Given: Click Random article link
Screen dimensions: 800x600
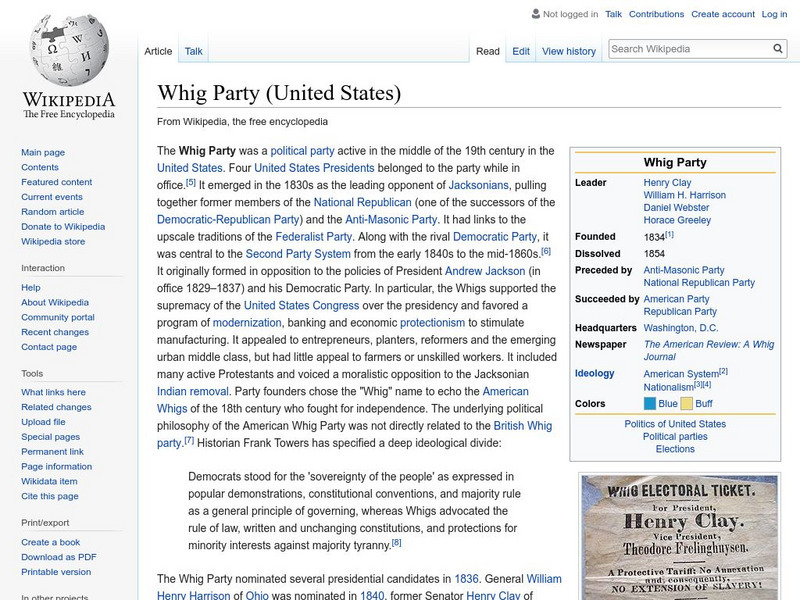Looking at the screenshot, I should [53, 211].
